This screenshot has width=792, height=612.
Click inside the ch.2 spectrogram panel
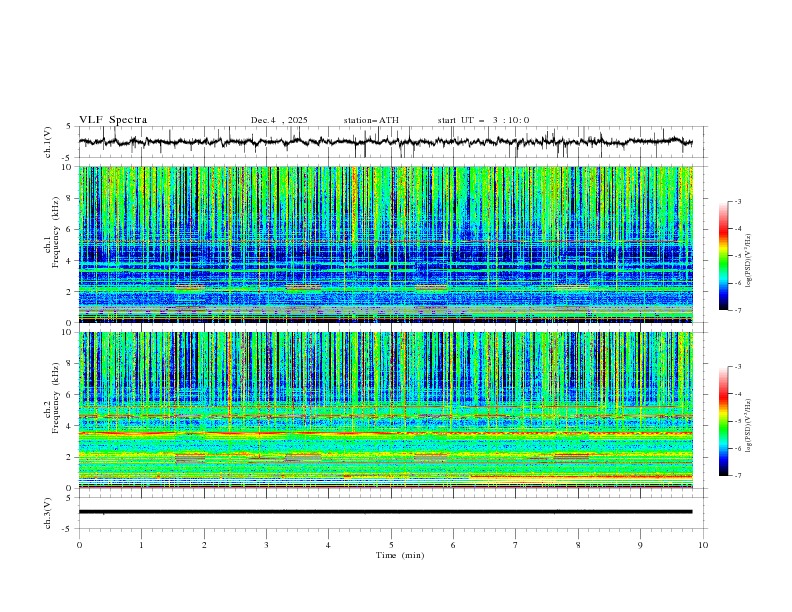click(385, 410)
